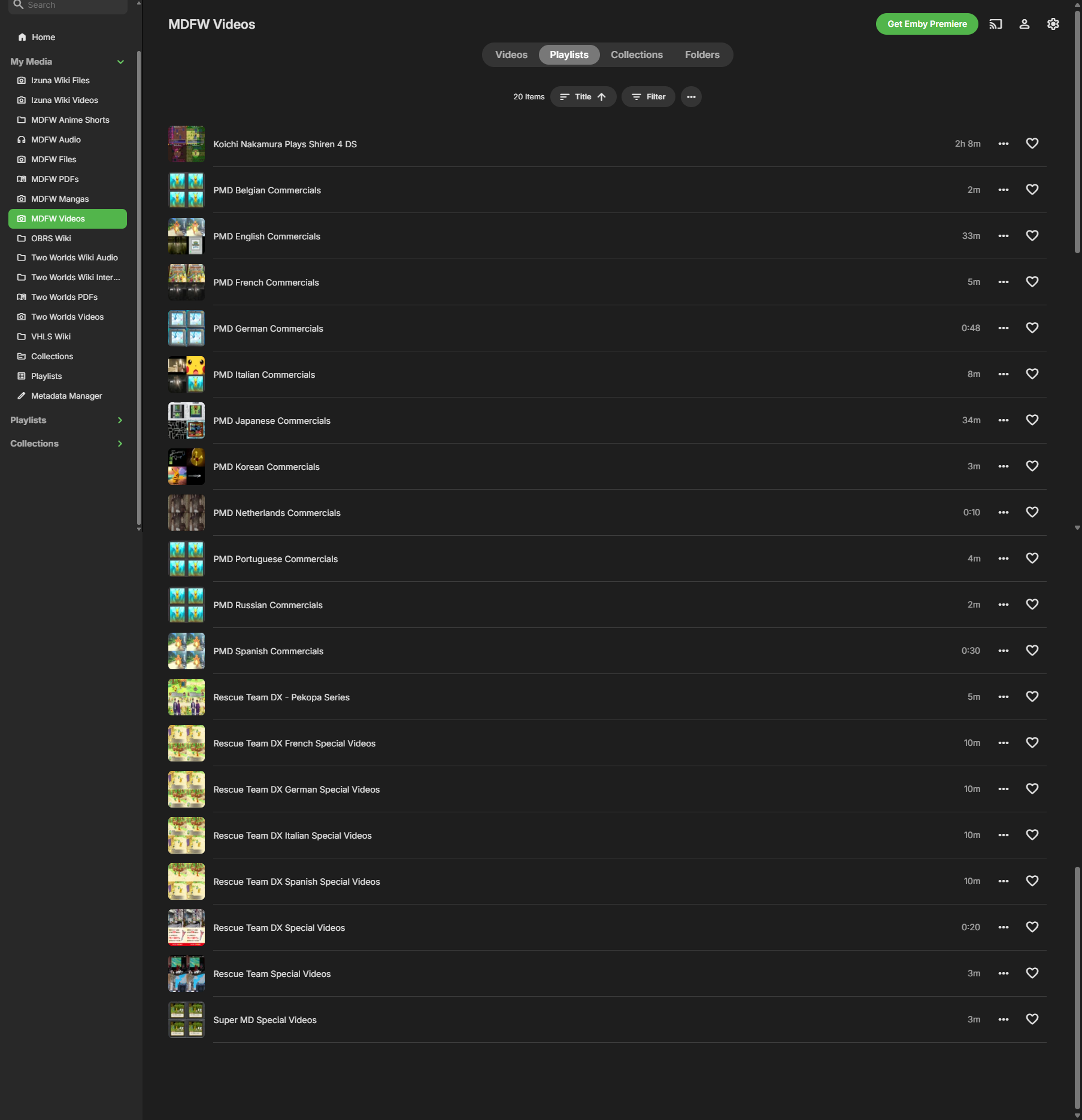Collapse the My Media section

tap(120, 62)
